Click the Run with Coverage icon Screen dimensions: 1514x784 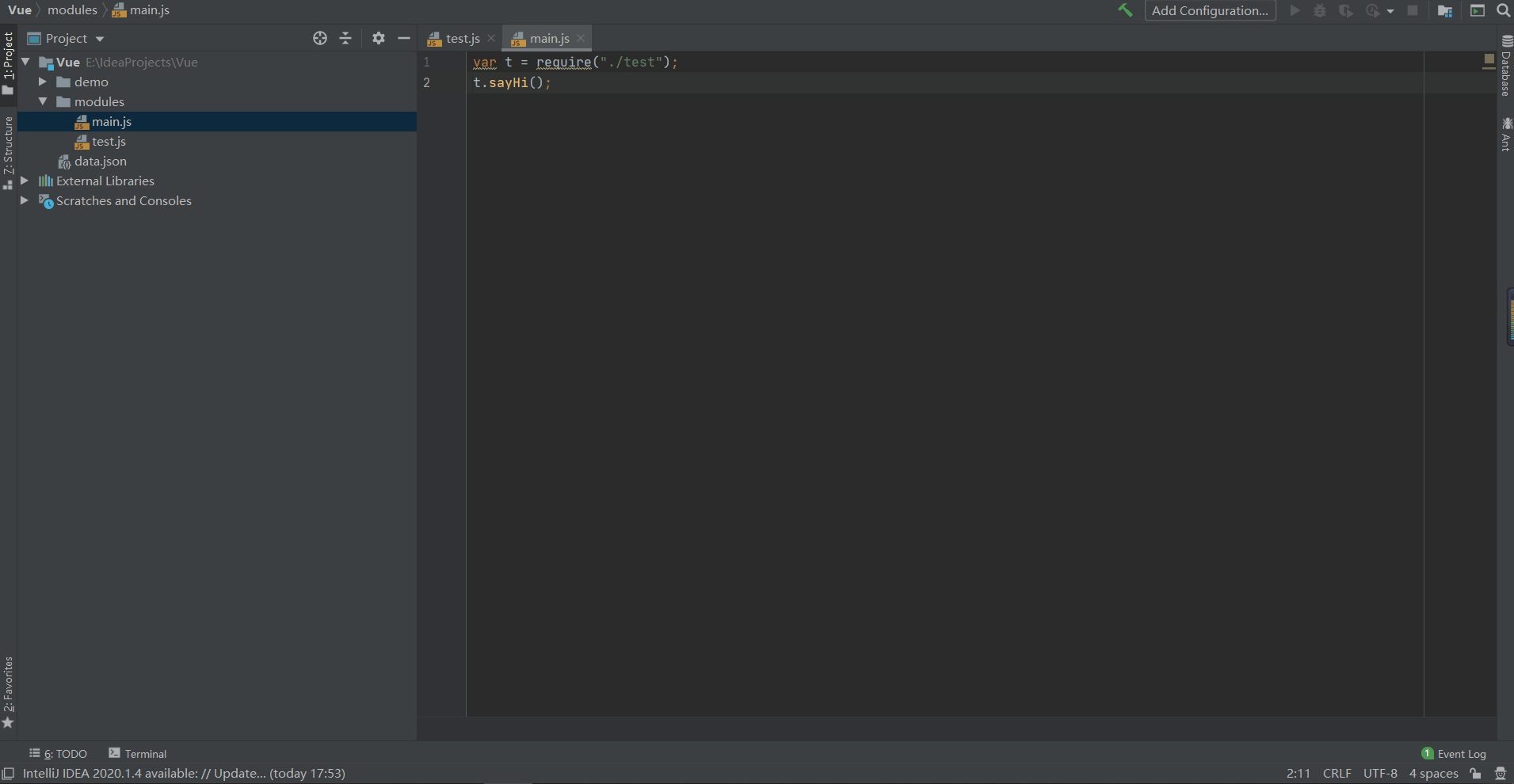pyautogui.click(x=1346, y=10)
